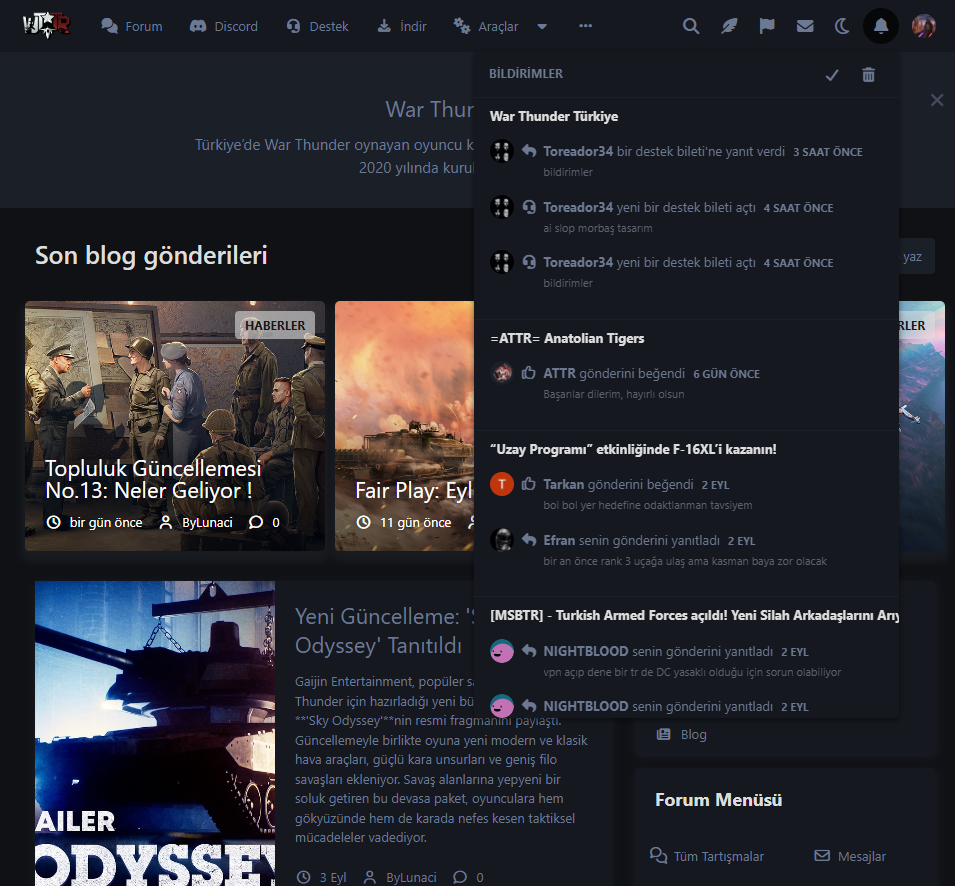Click the leaf icon in header
Viewport: 955px width, 886px height.
[x=729, y=26]
